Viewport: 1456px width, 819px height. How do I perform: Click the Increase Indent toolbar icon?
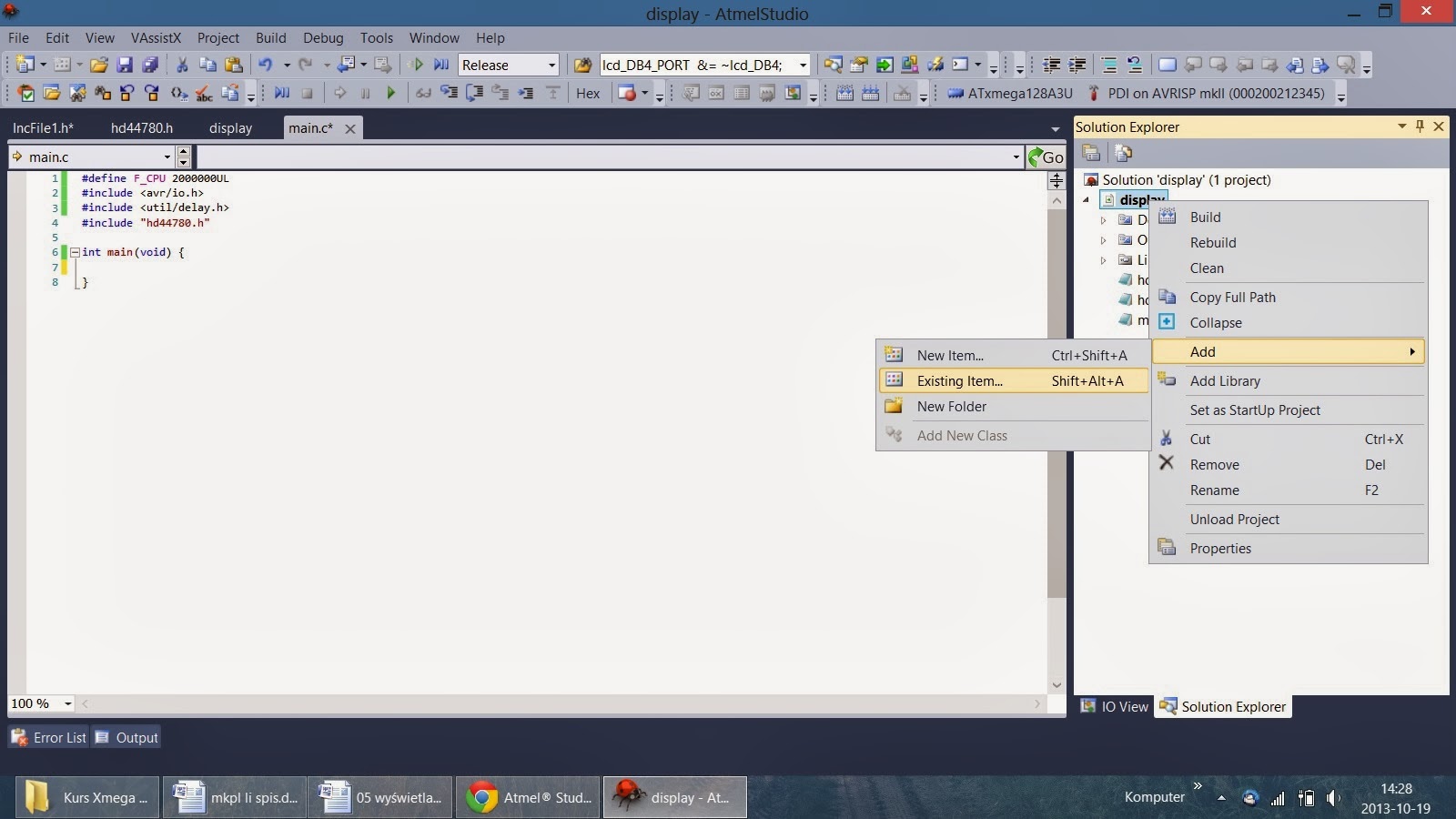(x=1077, y=65)
